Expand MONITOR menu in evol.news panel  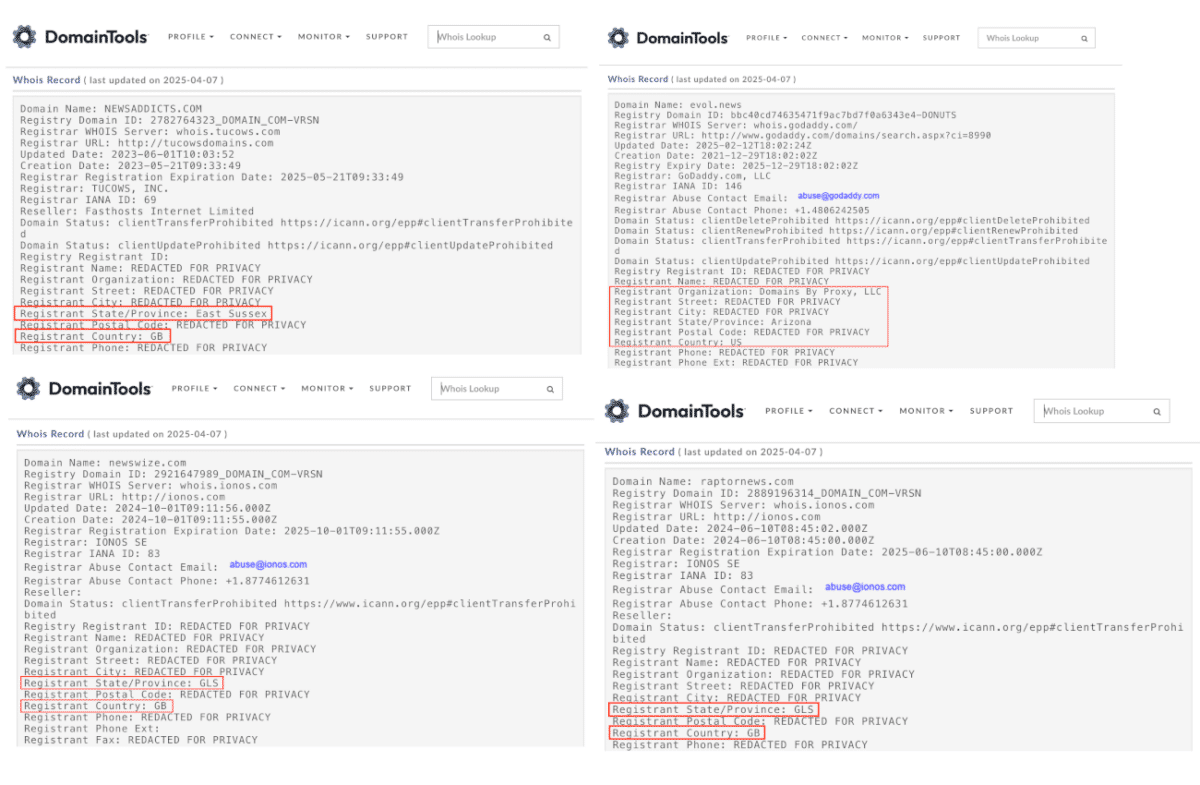(x=885, y=38)
